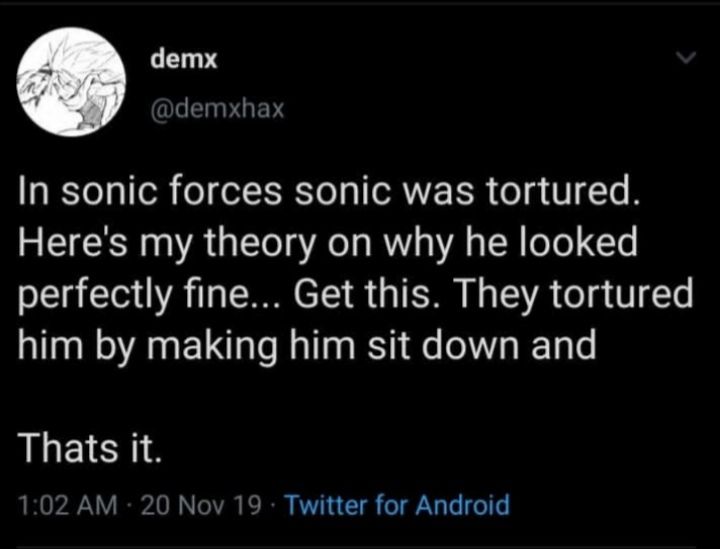Open demx's profile picture avatar
Viewport: 720px width, 549px height.
pos(72,82)
